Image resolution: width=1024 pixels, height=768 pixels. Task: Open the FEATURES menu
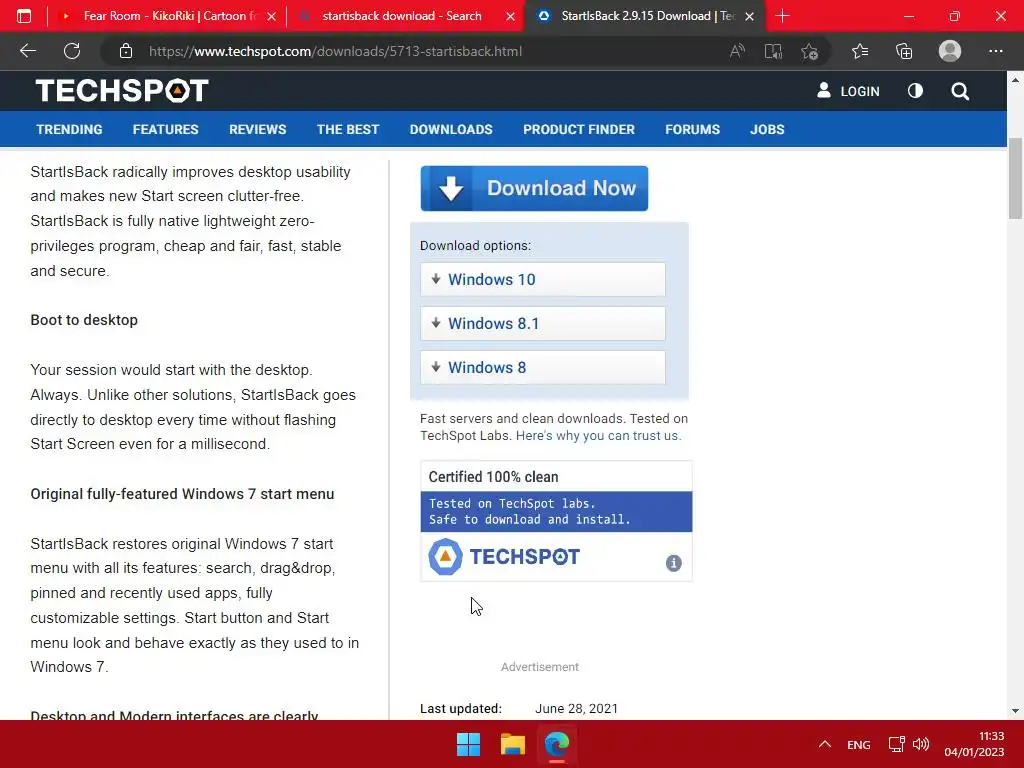click(165, 129)
